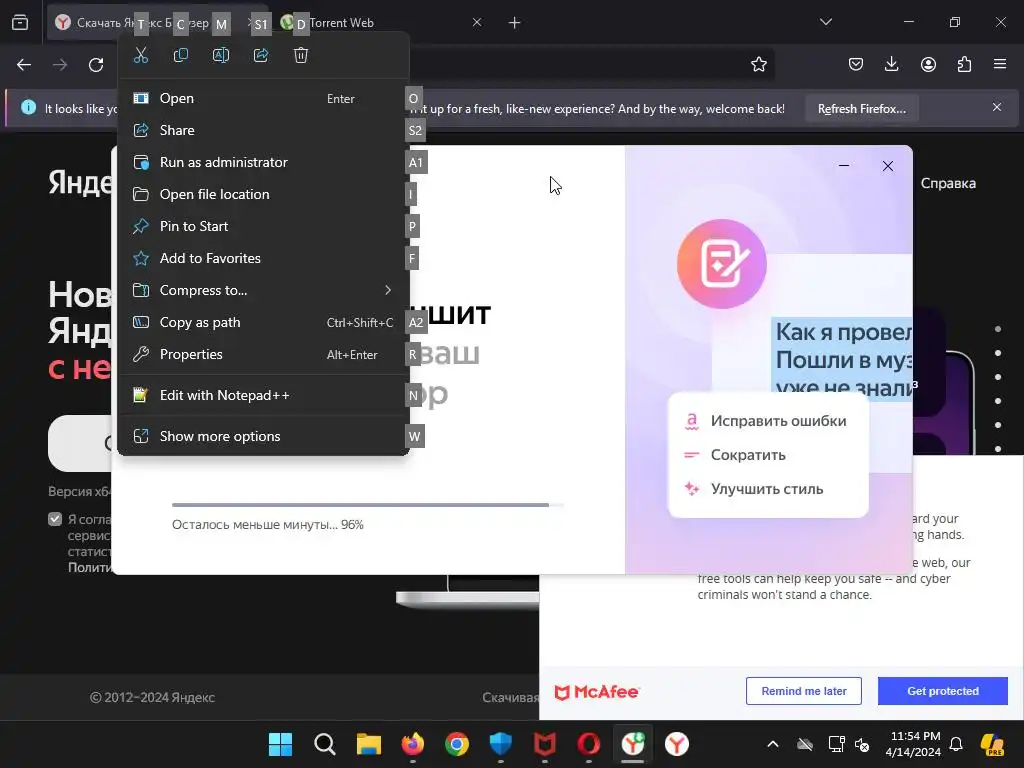
Task: Minimize the Yandex installer window
Action: point(844,166)
